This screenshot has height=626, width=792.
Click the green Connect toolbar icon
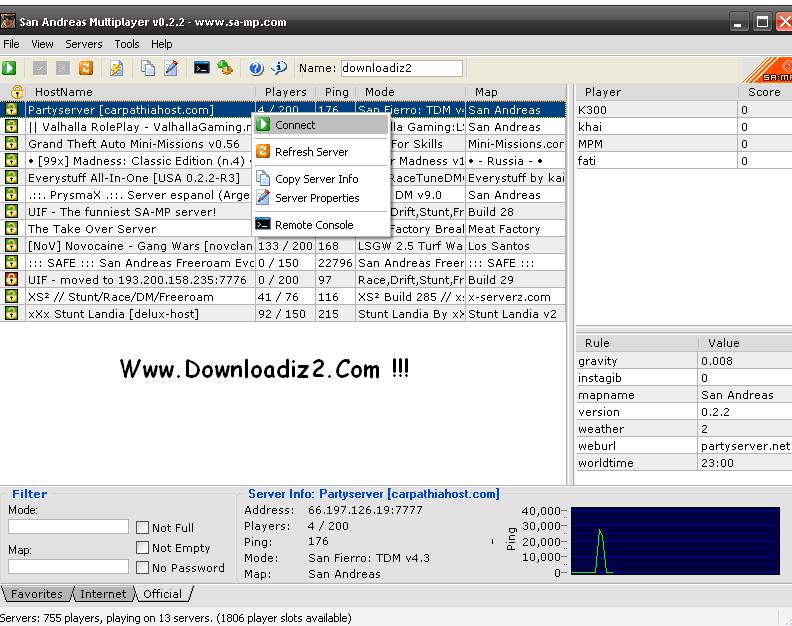pyautogui.click(x=9, y=68)
